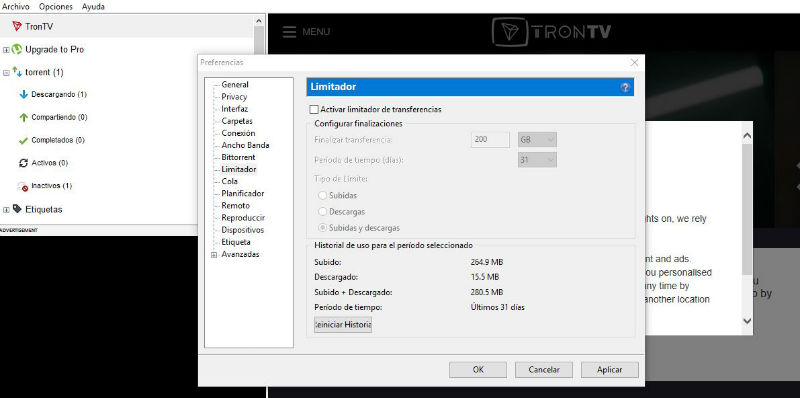The height and width of the screenshot is (398, 800).
Task: Collapse the torrent (1) tree node
Action: (x=6, y=73)
